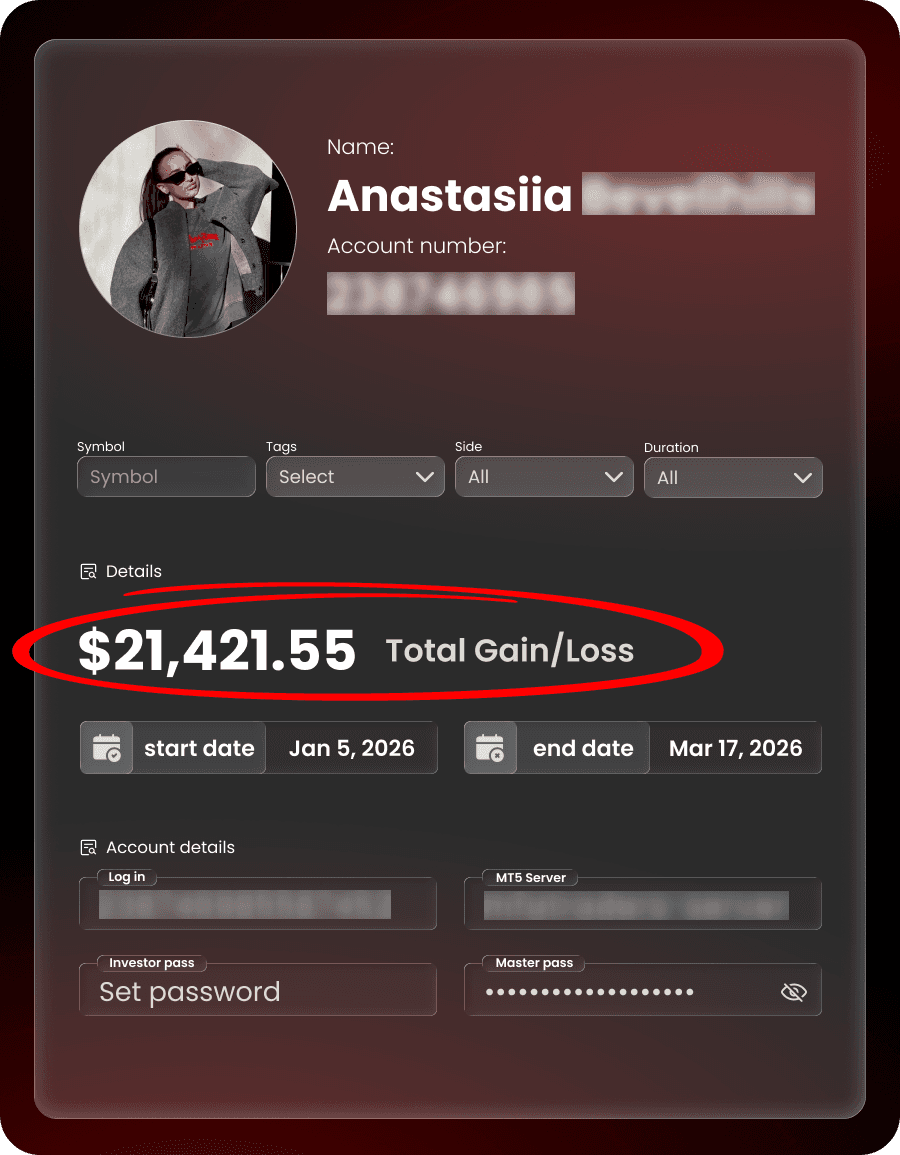Click the Investor pass Set password field
The image size is (900, 1155).
258,991
